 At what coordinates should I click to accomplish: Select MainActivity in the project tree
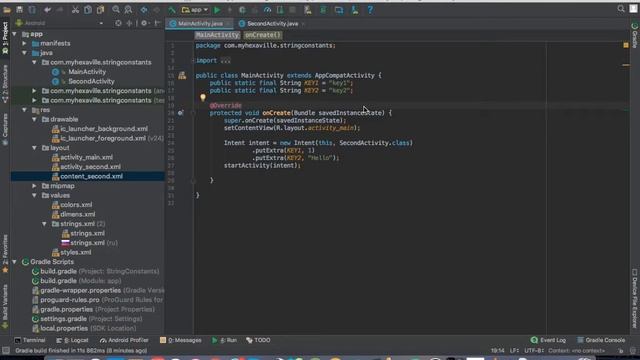(x=87, y=72)
